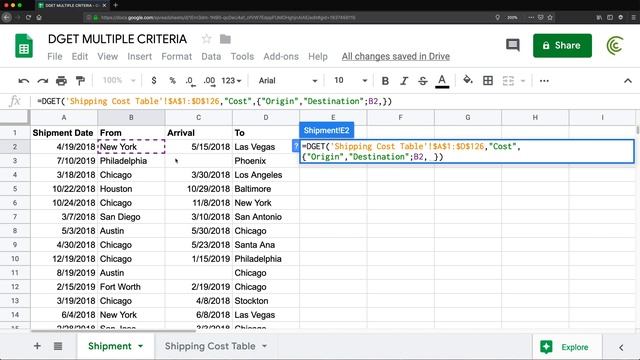Select row 5 header
The image size is (640, 360).
[15, 189]
